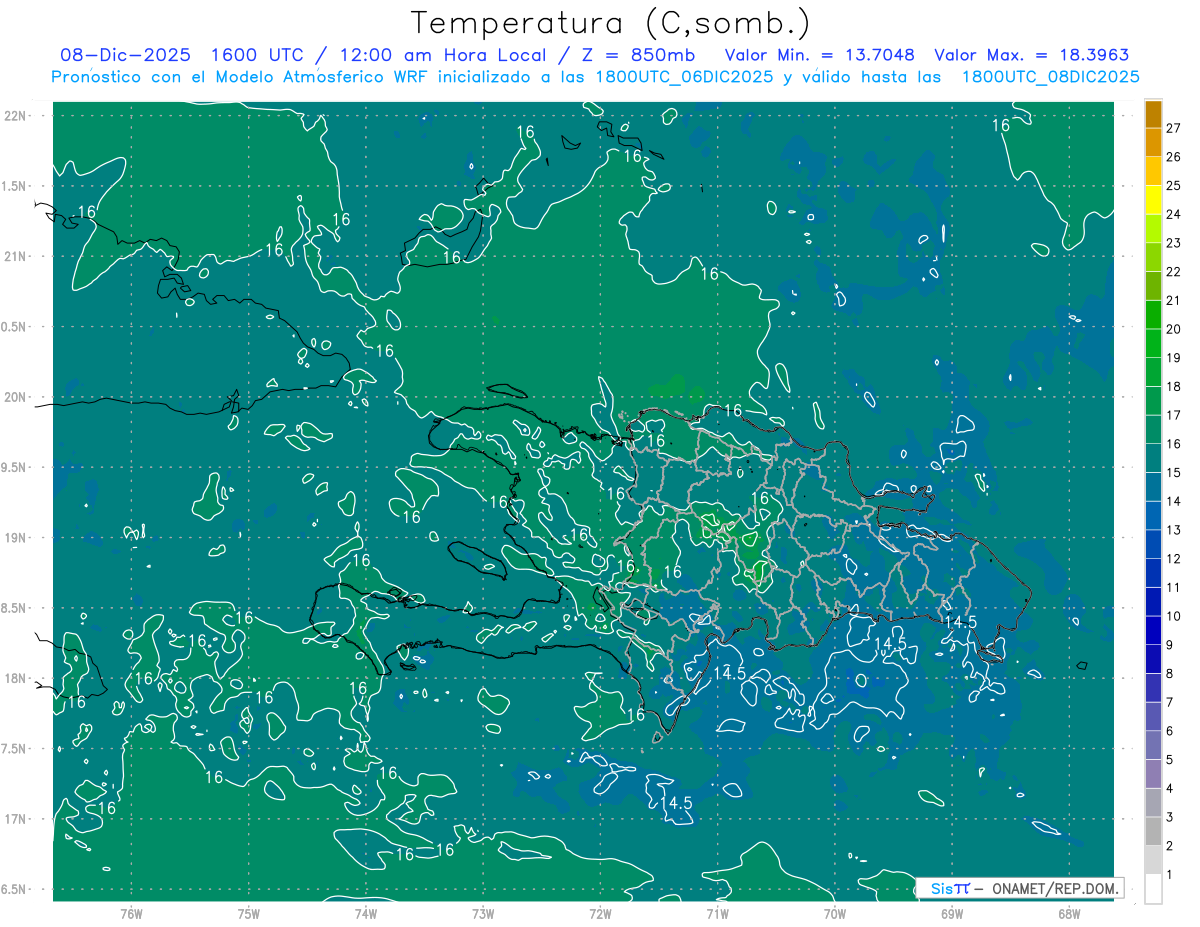
Task: Click the "71W" longitude axis label
Action: tap(717, 913)
